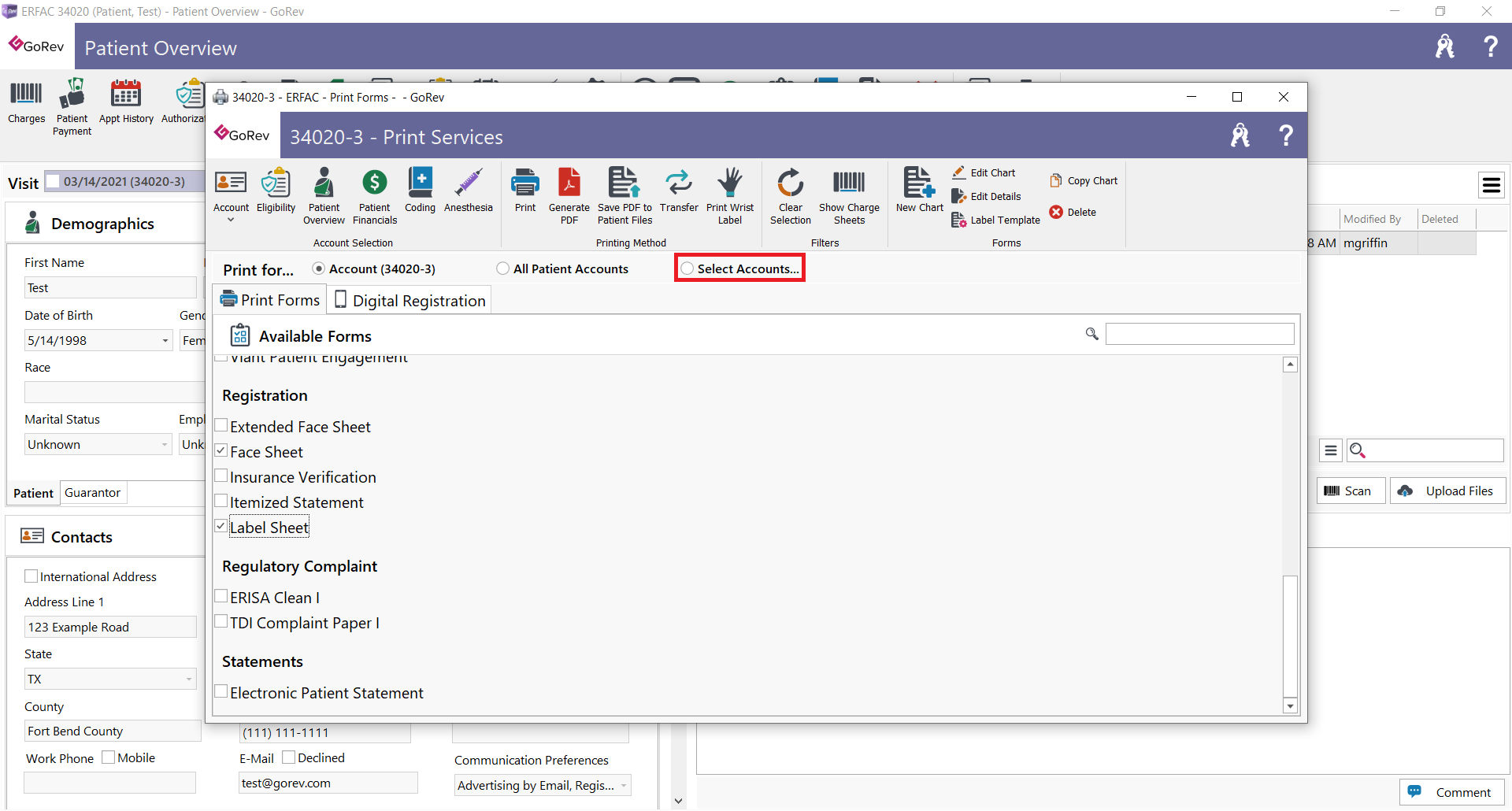Image resolution: width=1512 pixels, height=811 pixels.
Task: Uncheck Label Sheet
Action: coord(221,527)
